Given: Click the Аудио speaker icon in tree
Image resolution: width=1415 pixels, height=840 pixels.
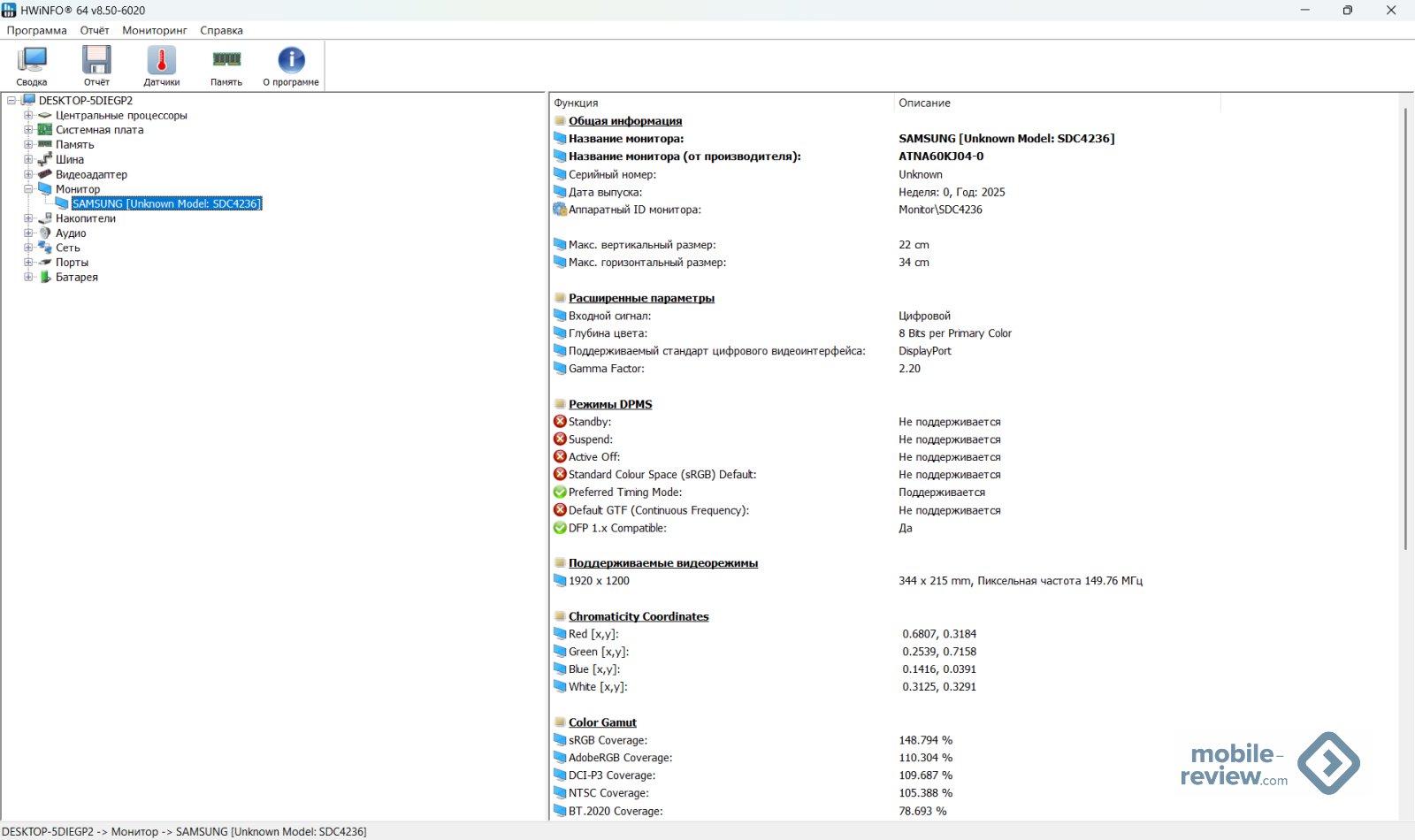Looking at the screenshot, I should pos(45,233).
